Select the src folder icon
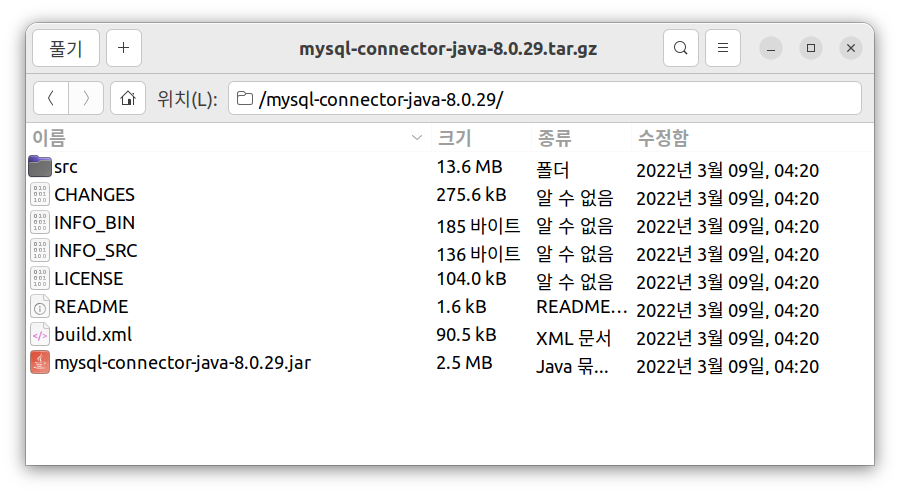900x494 pixels. click(x=40, y=166)
